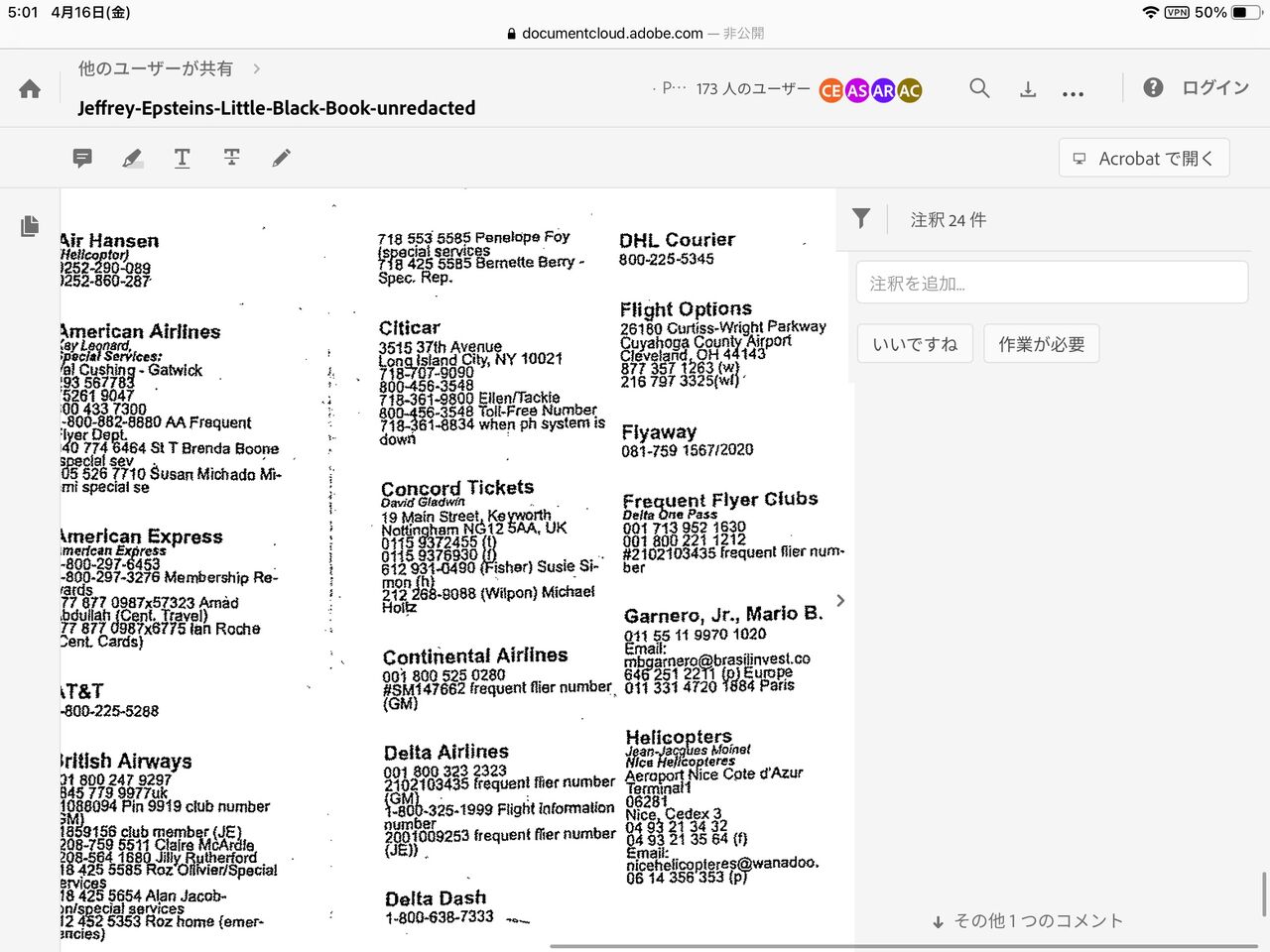The width and height of the screenshot is (1270, 952).
Task: Open the more options ellipsis menu
Action: [1073, 94]
